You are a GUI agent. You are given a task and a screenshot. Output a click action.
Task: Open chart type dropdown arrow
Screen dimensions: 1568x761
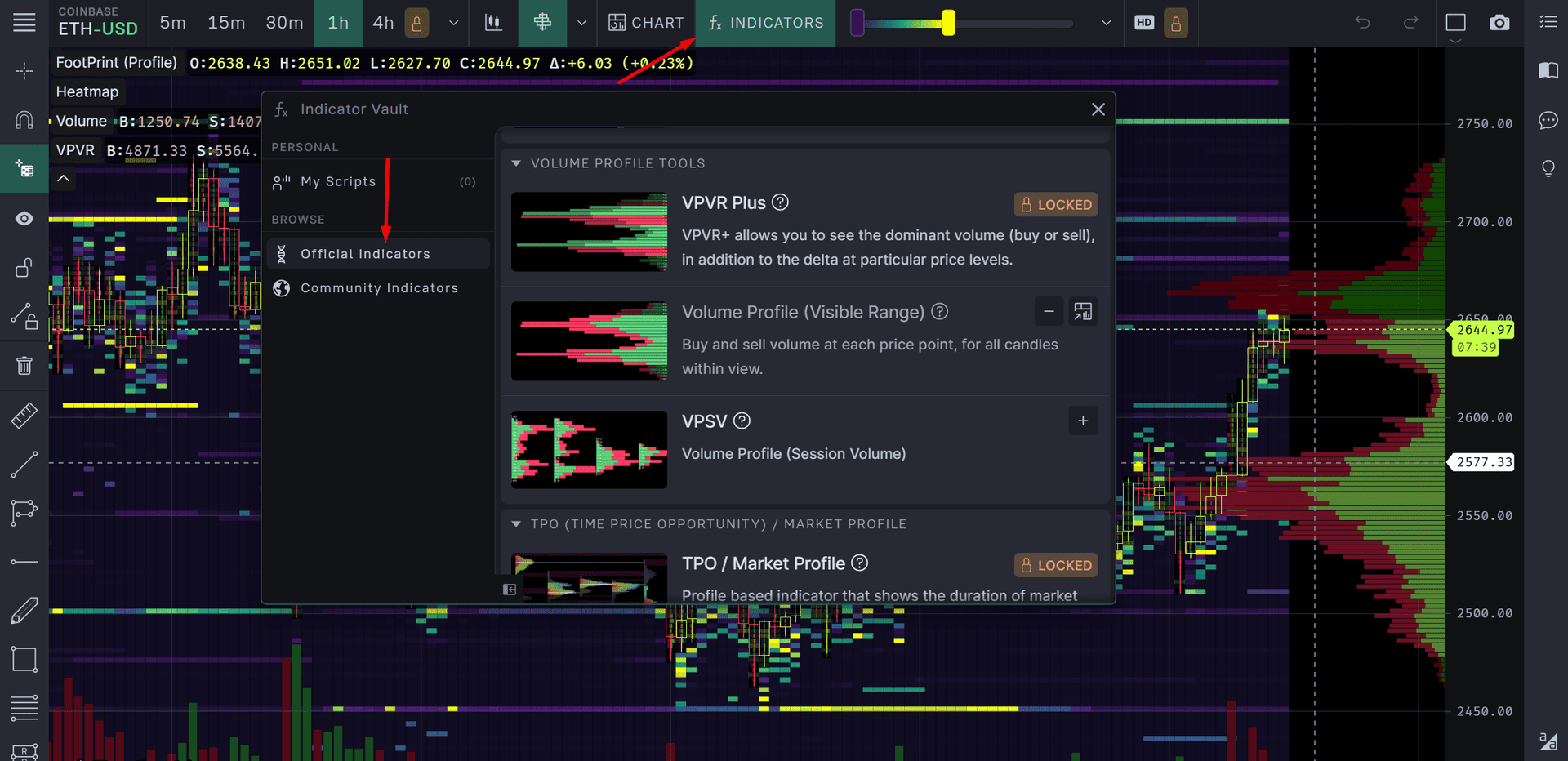(581, 23)
